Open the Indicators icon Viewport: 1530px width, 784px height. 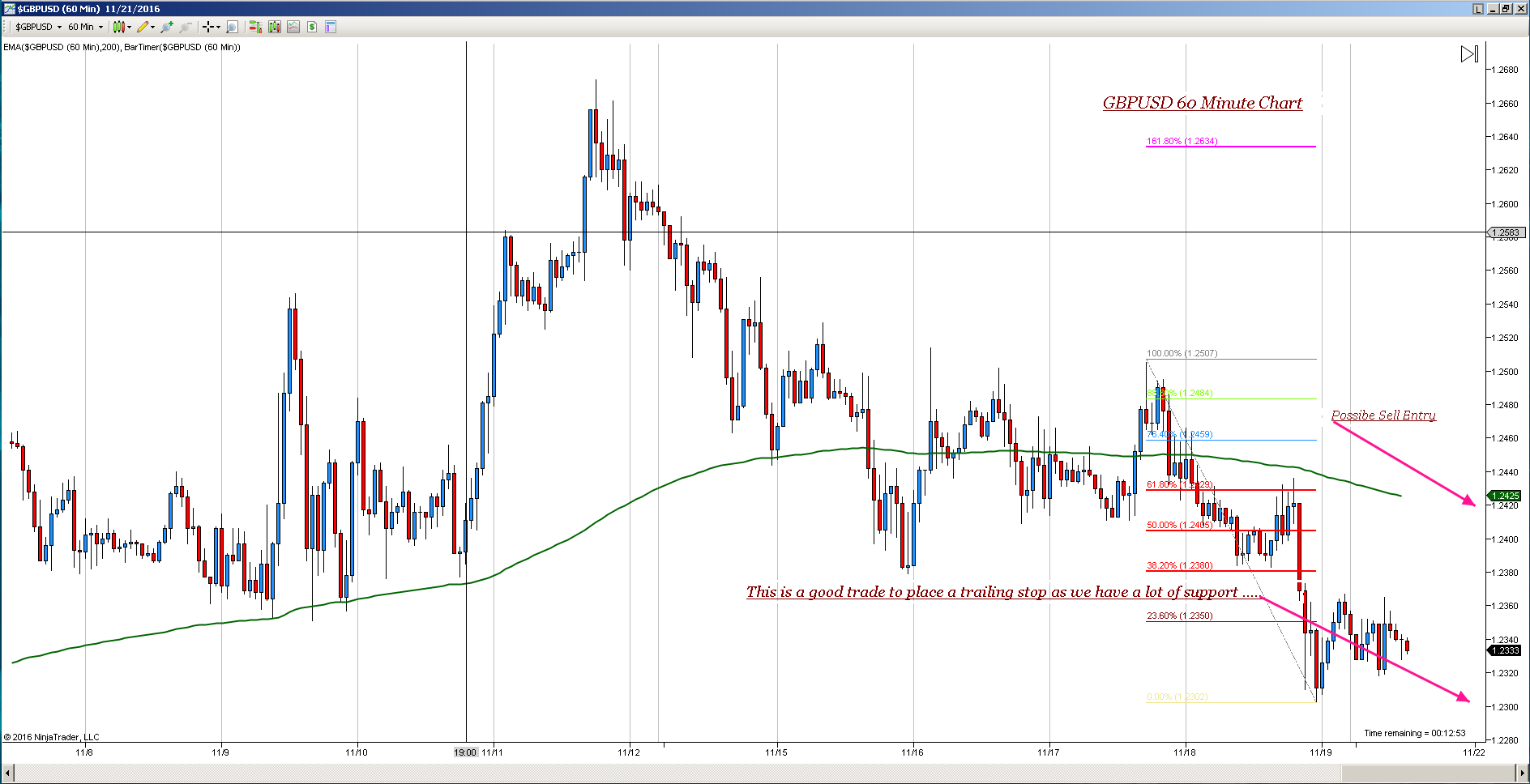pyautogui.click(x=293, y=27)
